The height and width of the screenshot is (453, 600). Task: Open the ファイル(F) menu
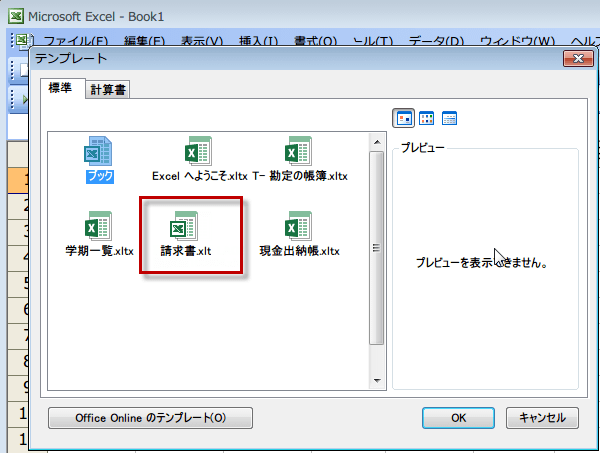click(76, 41)
